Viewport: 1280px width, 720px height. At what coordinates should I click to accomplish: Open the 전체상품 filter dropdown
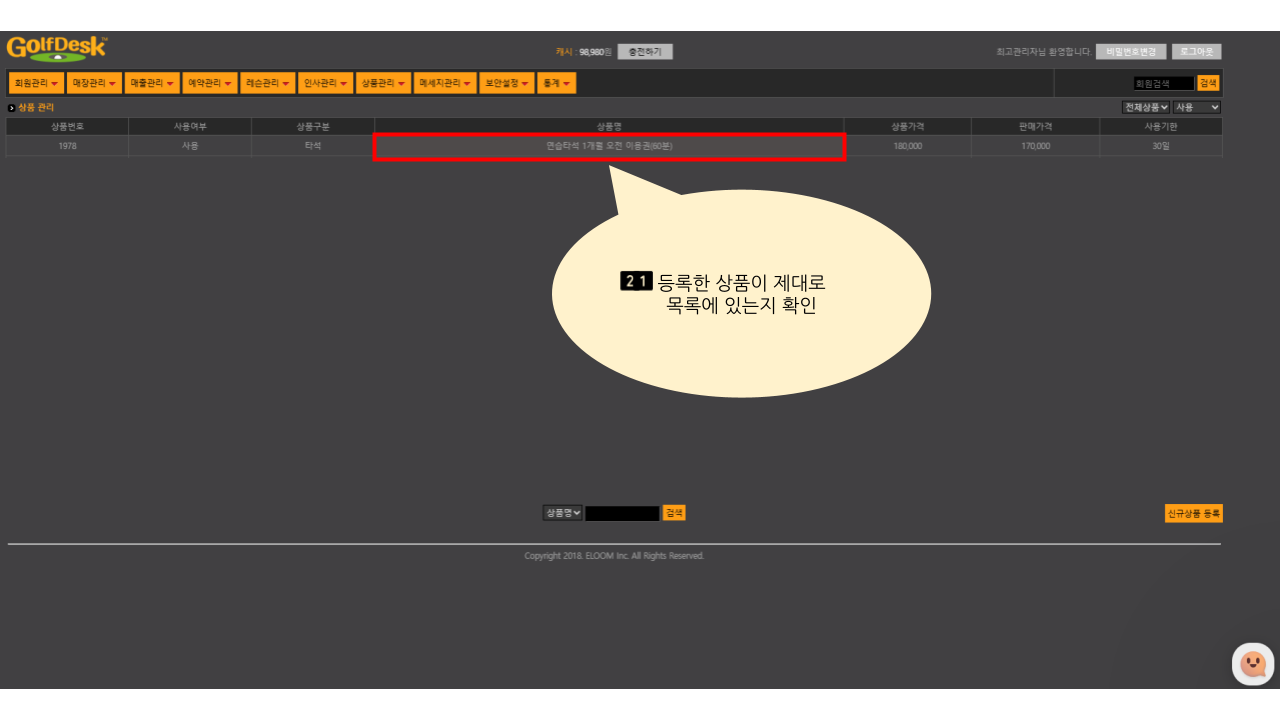pyautogui.click(x=1146, y=107)
